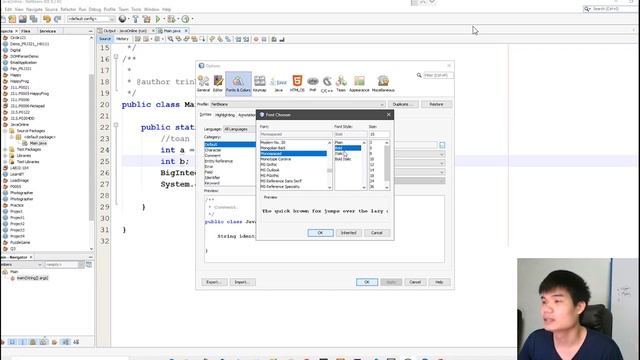The height and width of the screenshot is (360, 640).
Task: Click the Clean and Build icon
Action: [146, 19]
